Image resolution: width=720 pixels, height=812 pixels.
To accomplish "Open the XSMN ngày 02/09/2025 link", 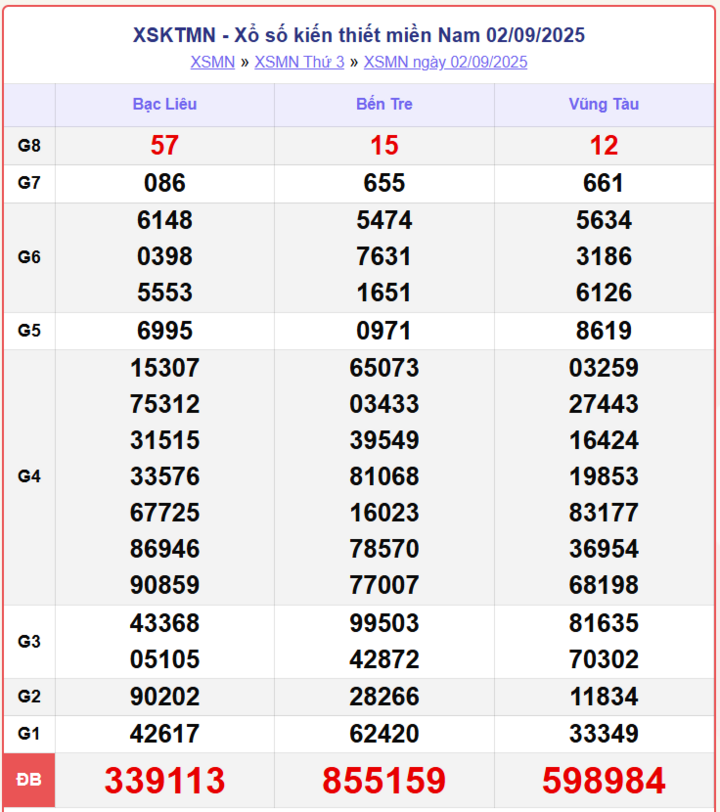I will [x=445, y=62].
